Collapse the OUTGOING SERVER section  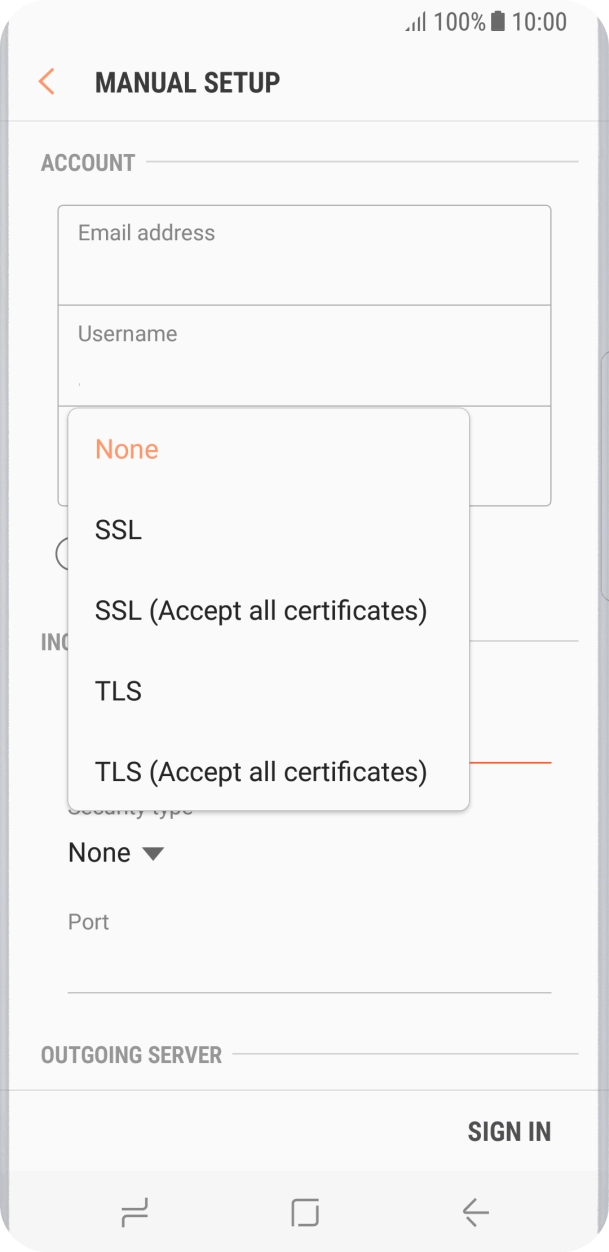click(131, 1054)
